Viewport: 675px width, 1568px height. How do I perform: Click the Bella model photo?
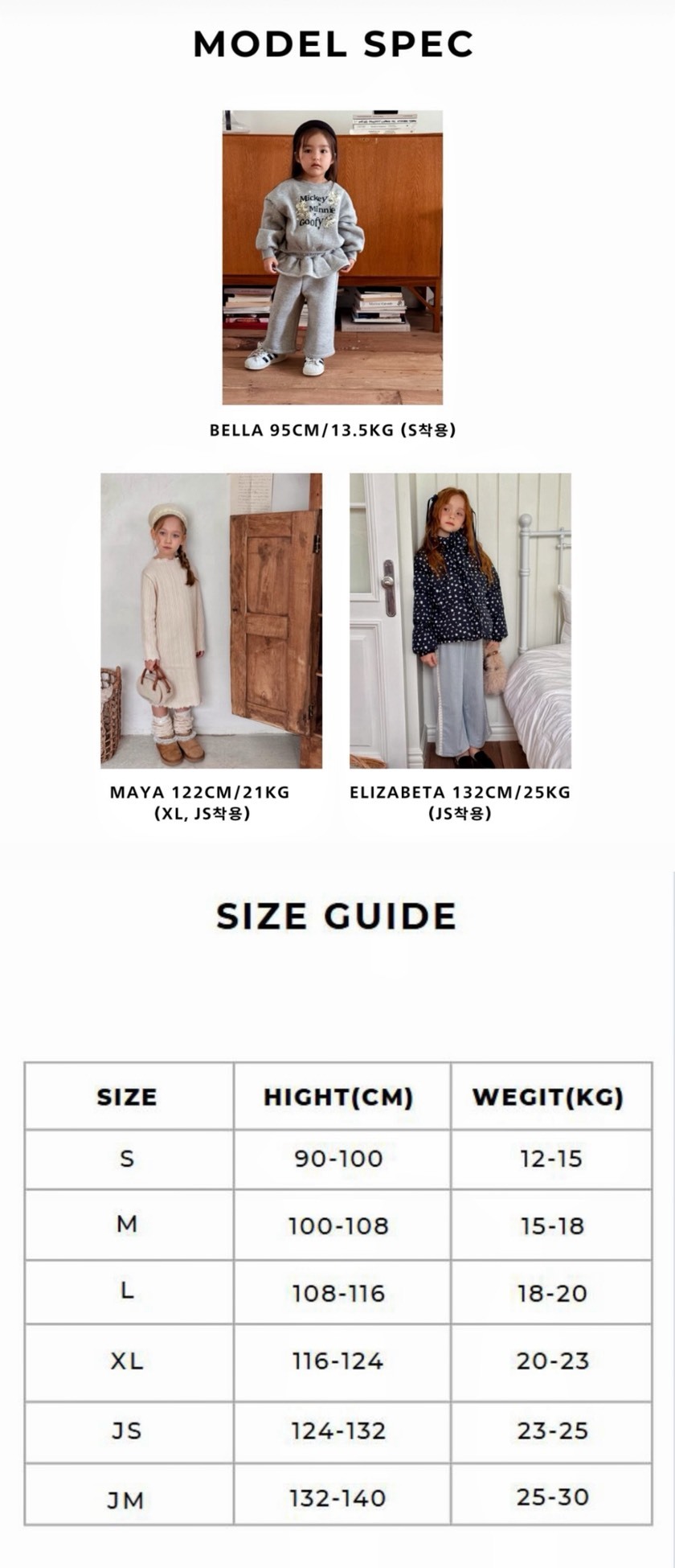332,257
